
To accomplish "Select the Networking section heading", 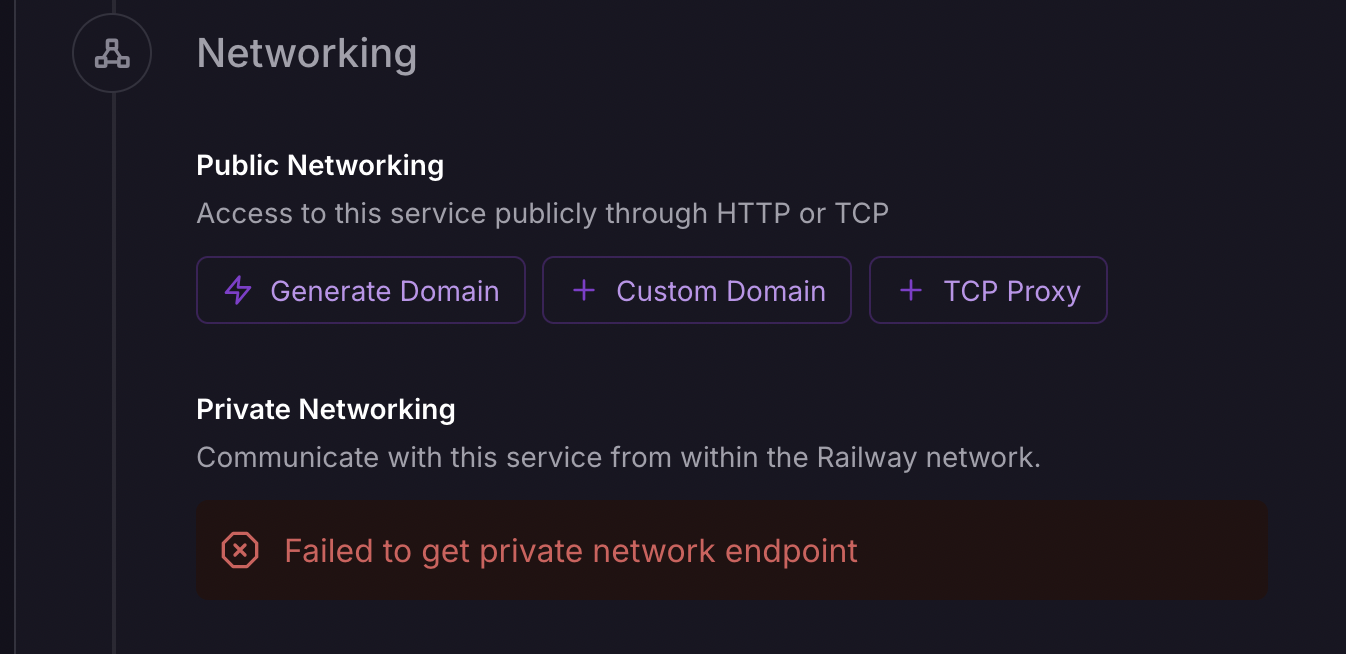I will (x=306, y=54).
